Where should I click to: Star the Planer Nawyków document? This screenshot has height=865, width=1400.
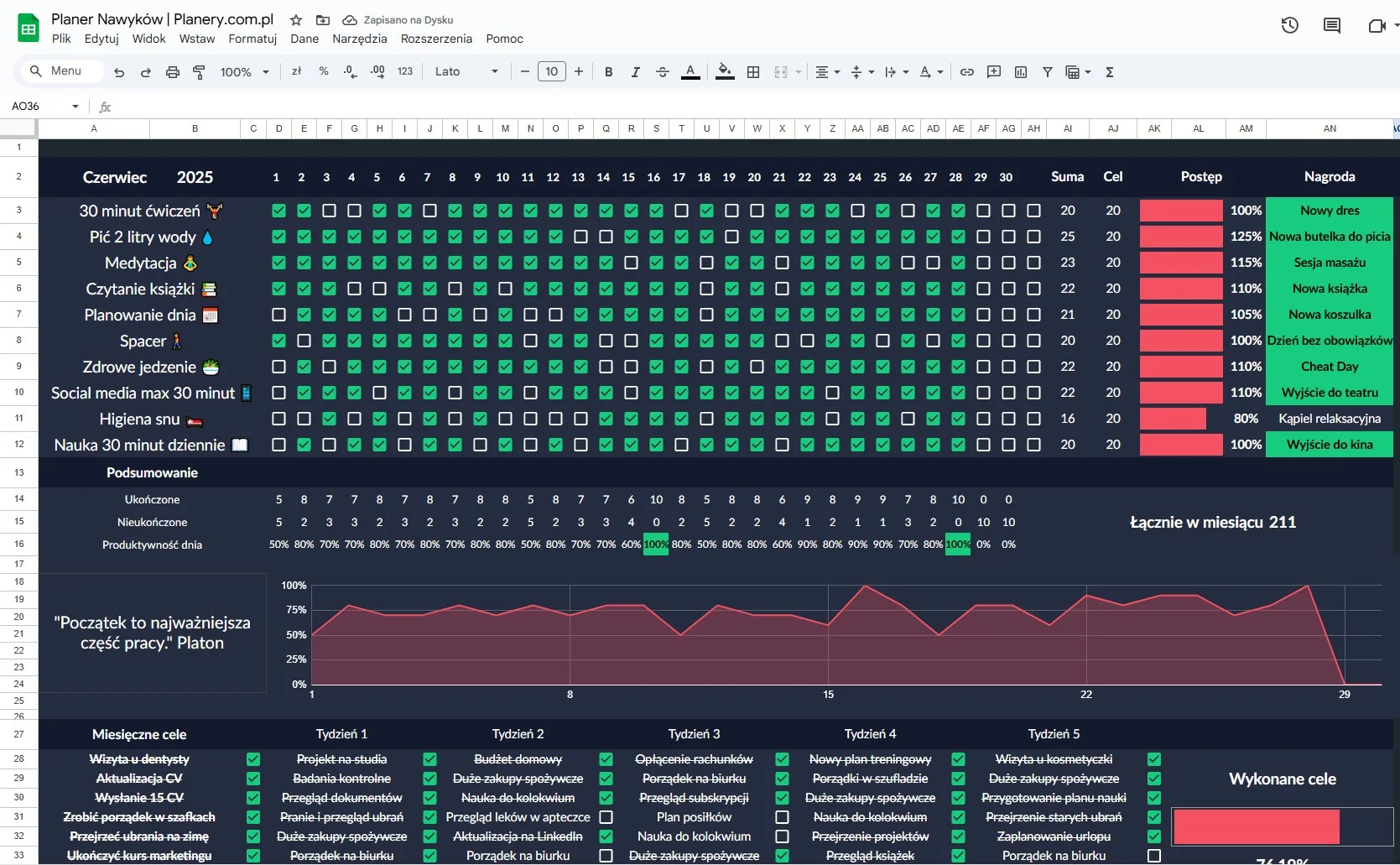(x=296, y=19)
